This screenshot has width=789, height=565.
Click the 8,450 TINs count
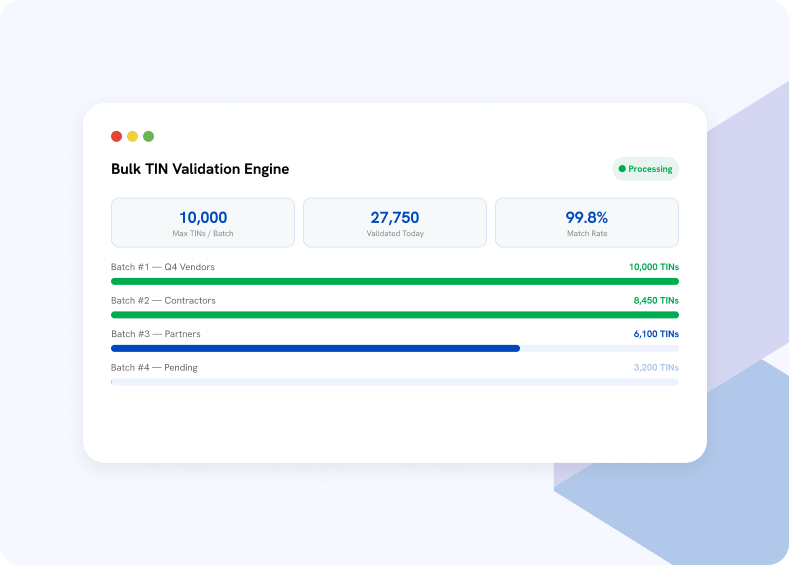pos(656,300)
